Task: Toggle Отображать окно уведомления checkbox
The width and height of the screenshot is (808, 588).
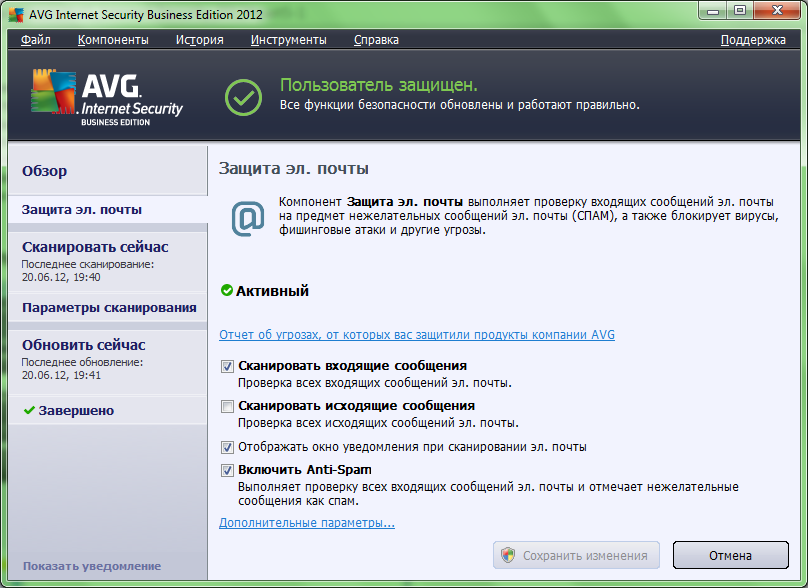Action: [227, 447]
